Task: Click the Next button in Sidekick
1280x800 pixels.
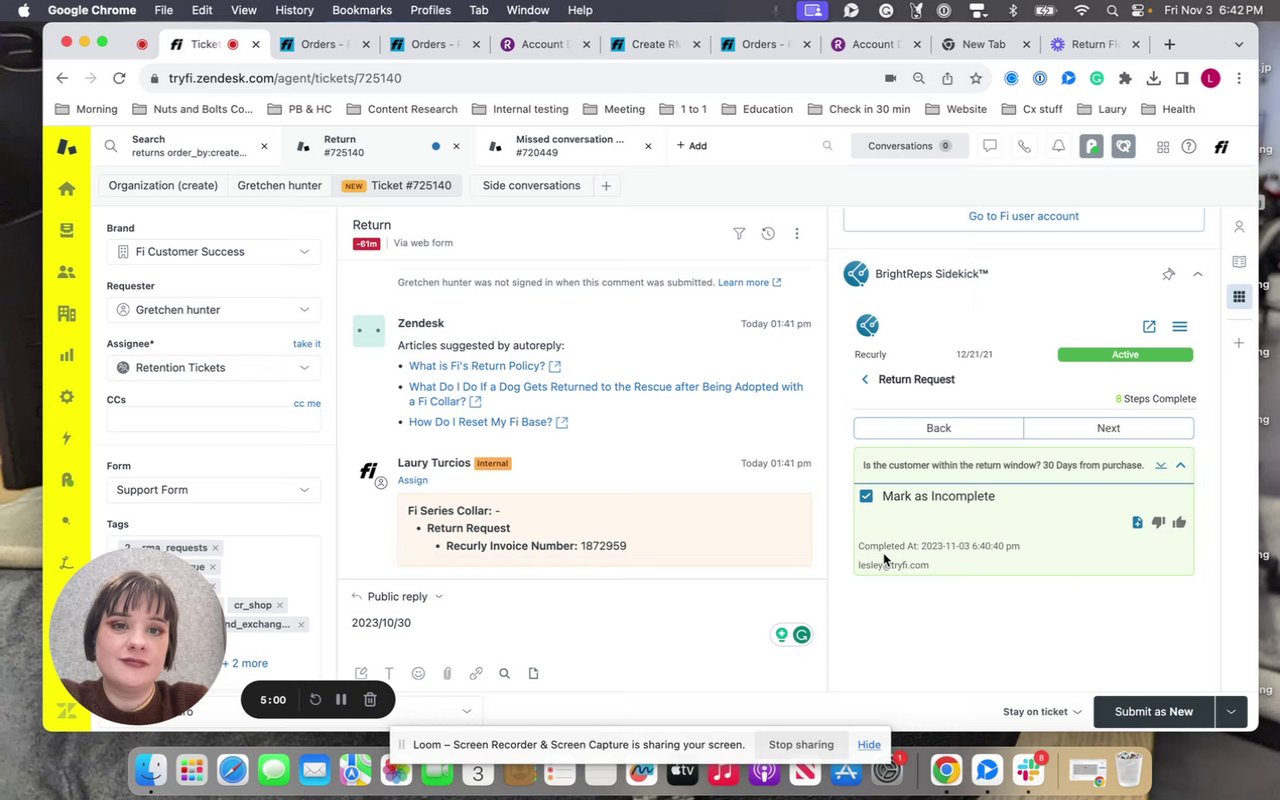Action: 1108,428
